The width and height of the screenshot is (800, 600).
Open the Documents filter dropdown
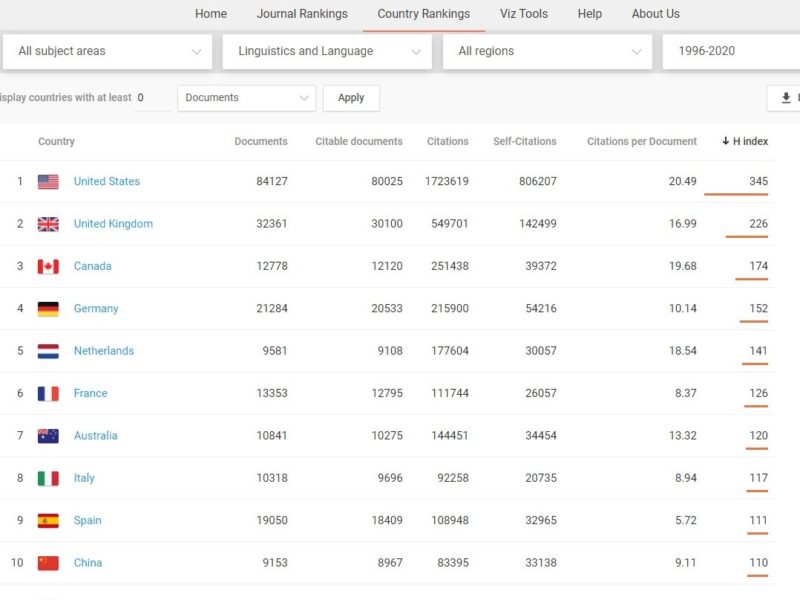[x=246, y=98]
